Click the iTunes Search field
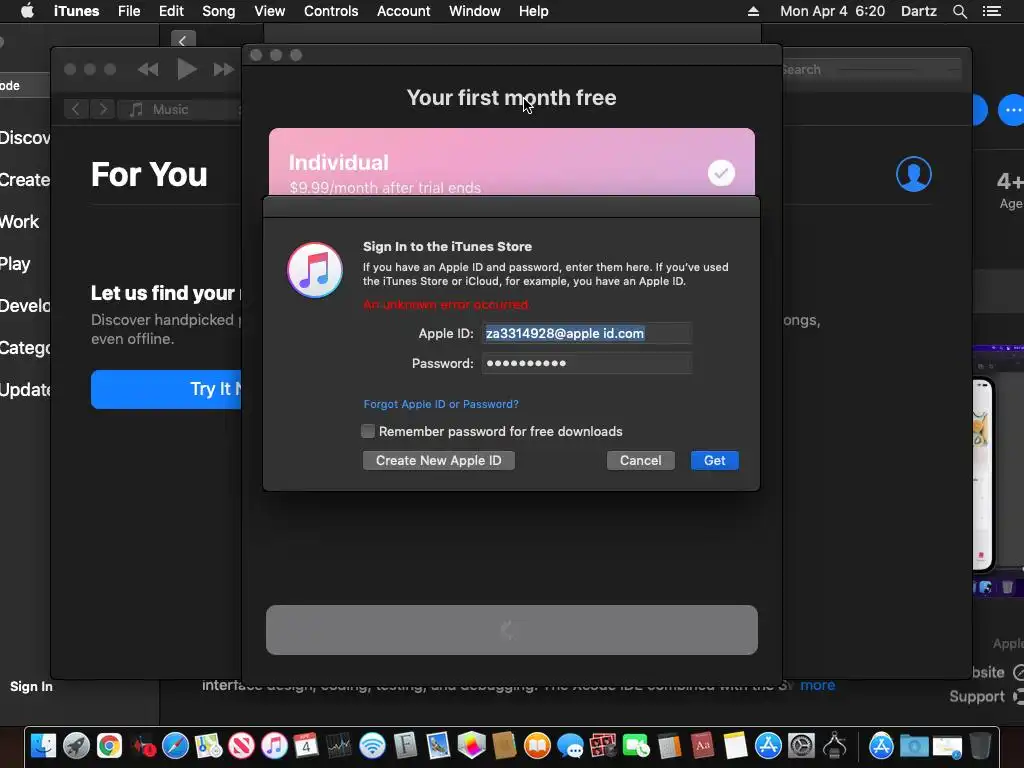The height and width of the screenshot is (768, 1024). [872, 69]
